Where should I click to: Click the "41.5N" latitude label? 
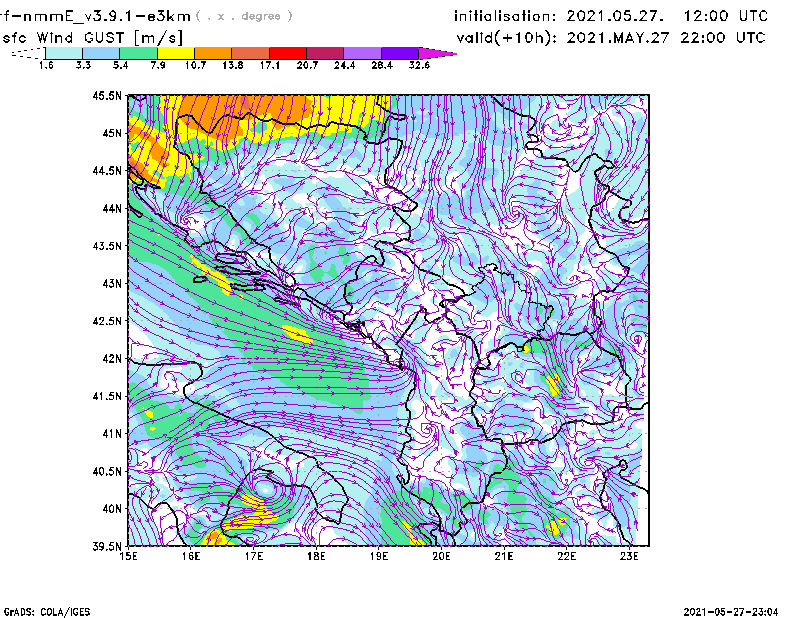coord(107,396)
